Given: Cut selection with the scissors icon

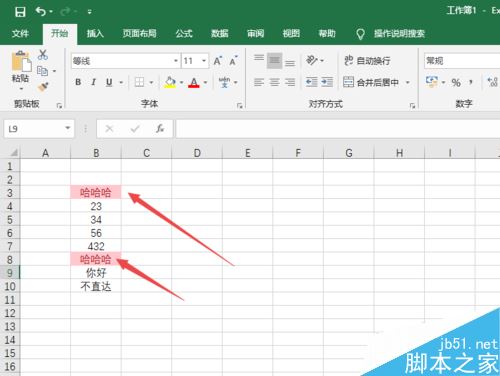Looking at the screenshot, I should click(43, 55).
